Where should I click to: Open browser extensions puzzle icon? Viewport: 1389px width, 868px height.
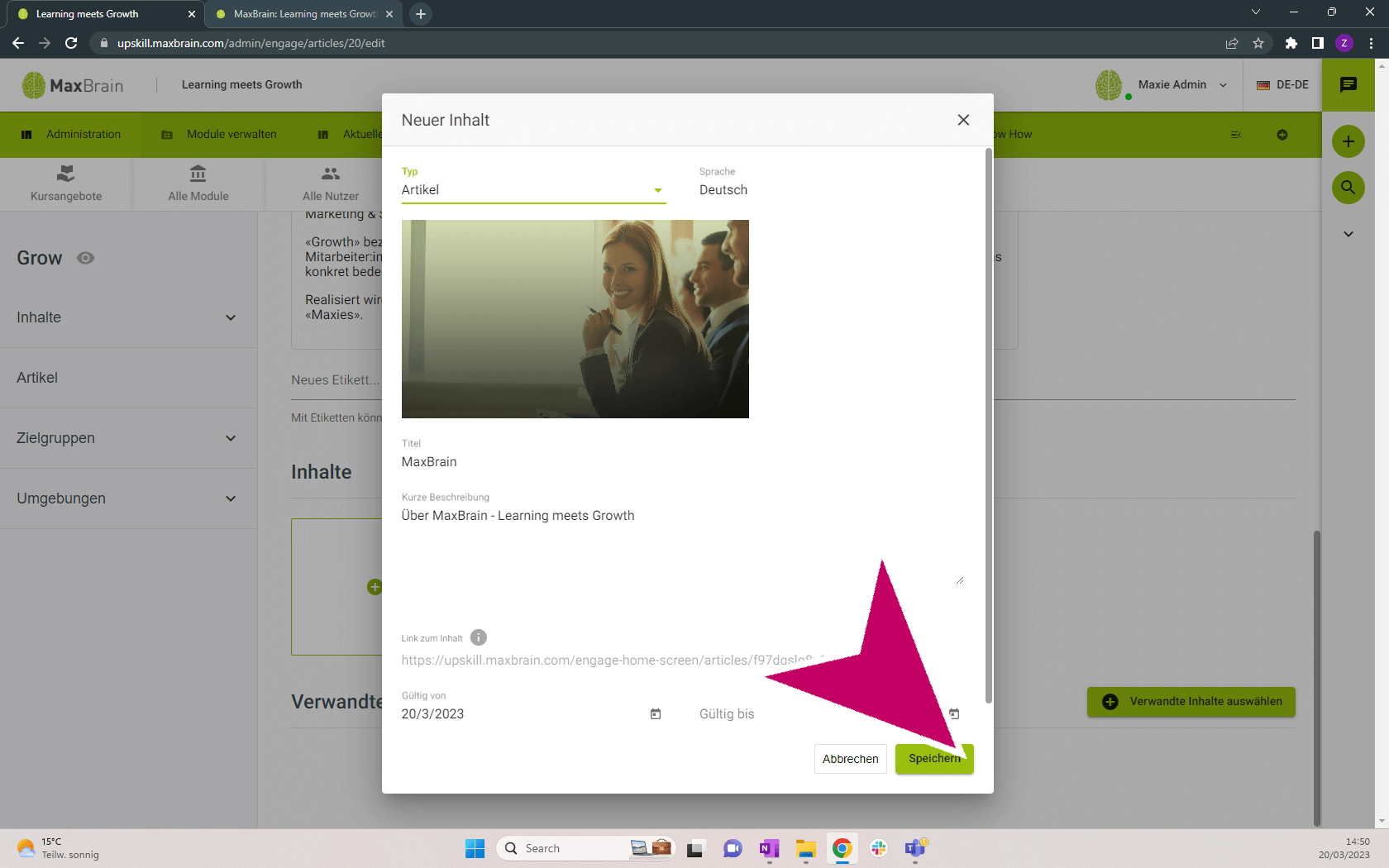1291,43
